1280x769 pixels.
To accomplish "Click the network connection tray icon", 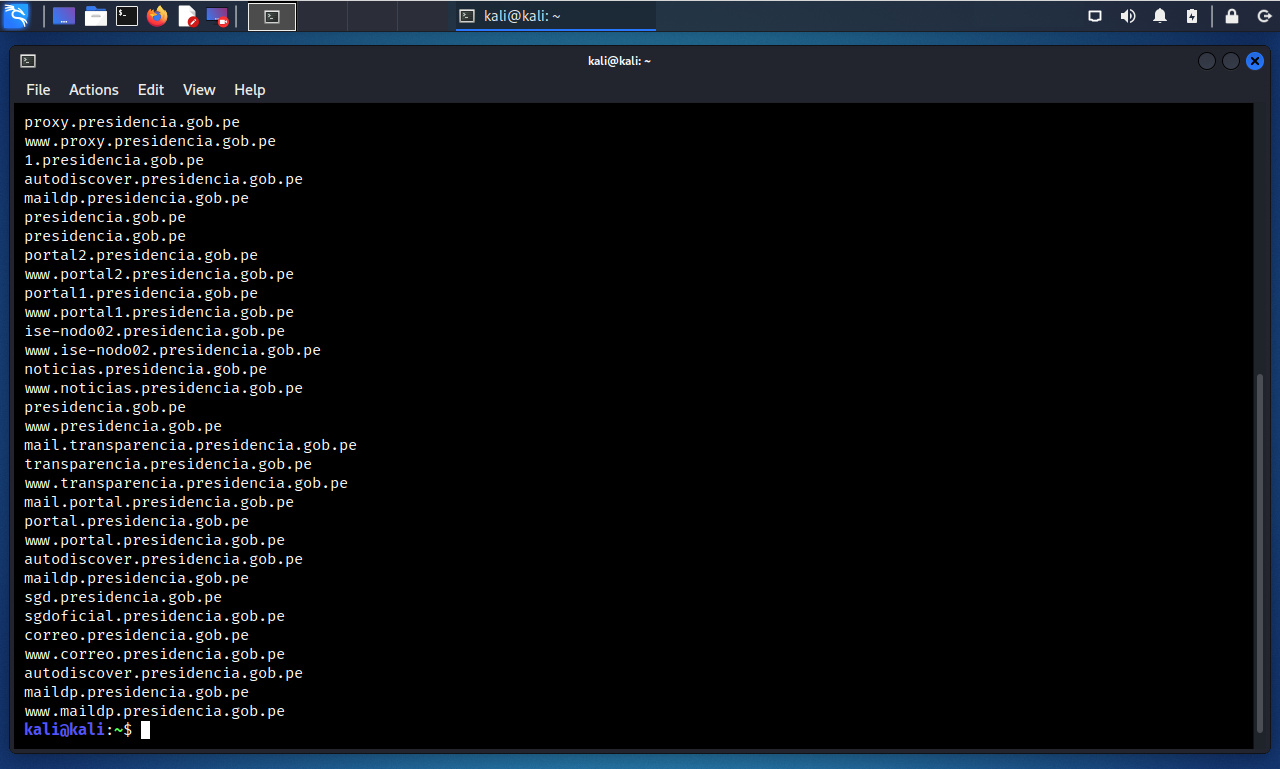I will pyautogui.click(x=1095, y=16).
